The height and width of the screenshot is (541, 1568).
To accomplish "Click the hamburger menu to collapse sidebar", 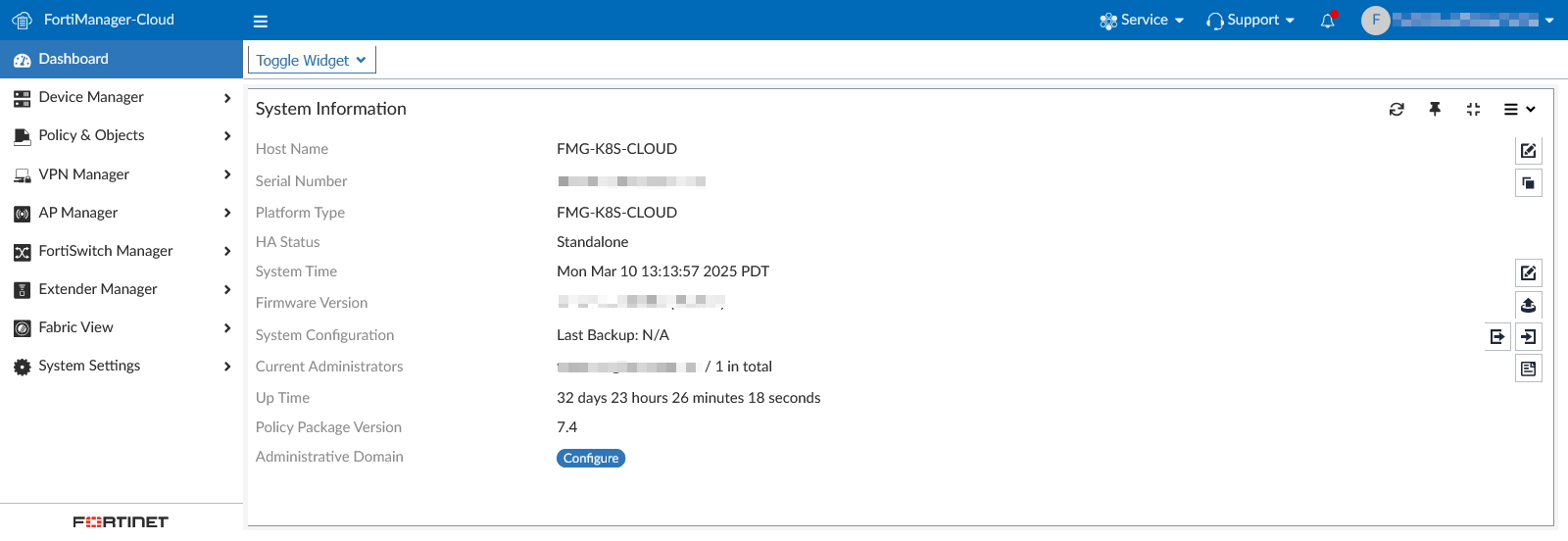I will tap(260, 21).
